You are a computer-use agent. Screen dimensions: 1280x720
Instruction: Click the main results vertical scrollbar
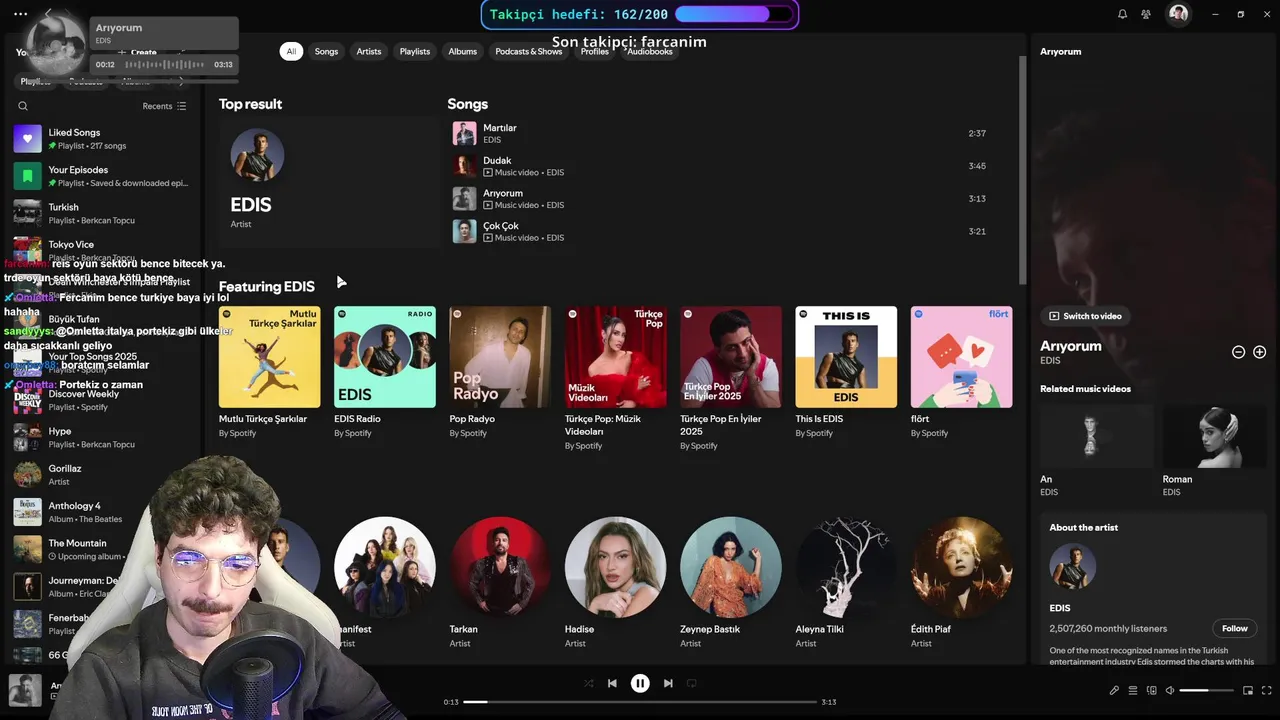point(1022,170)
